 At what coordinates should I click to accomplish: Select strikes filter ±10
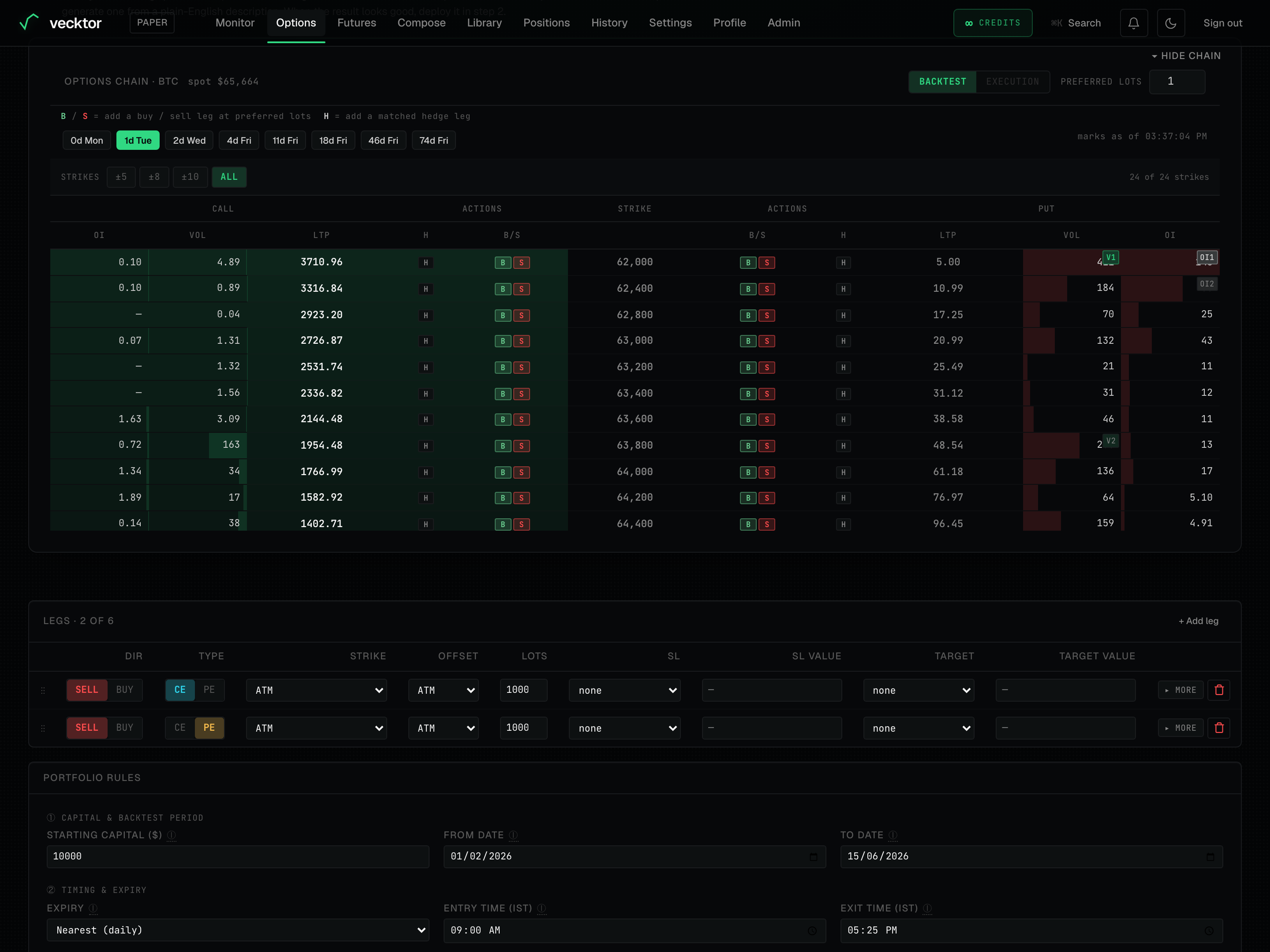(x=190, y=177)
